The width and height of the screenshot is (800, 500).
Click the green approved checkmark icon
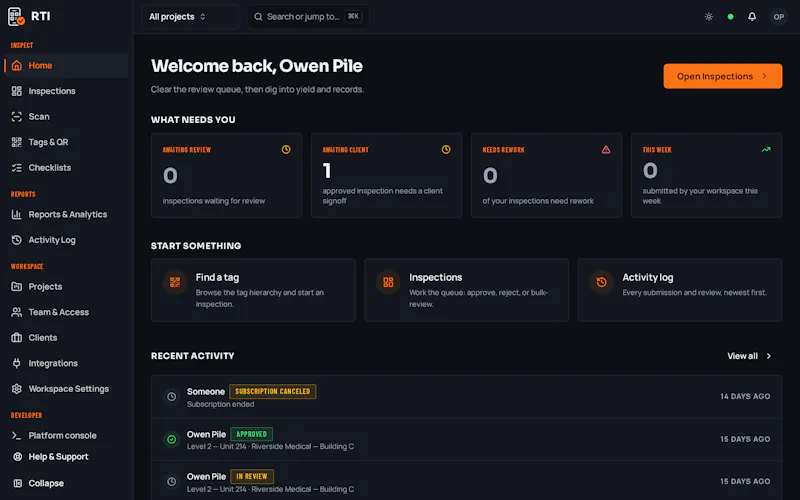172,439
